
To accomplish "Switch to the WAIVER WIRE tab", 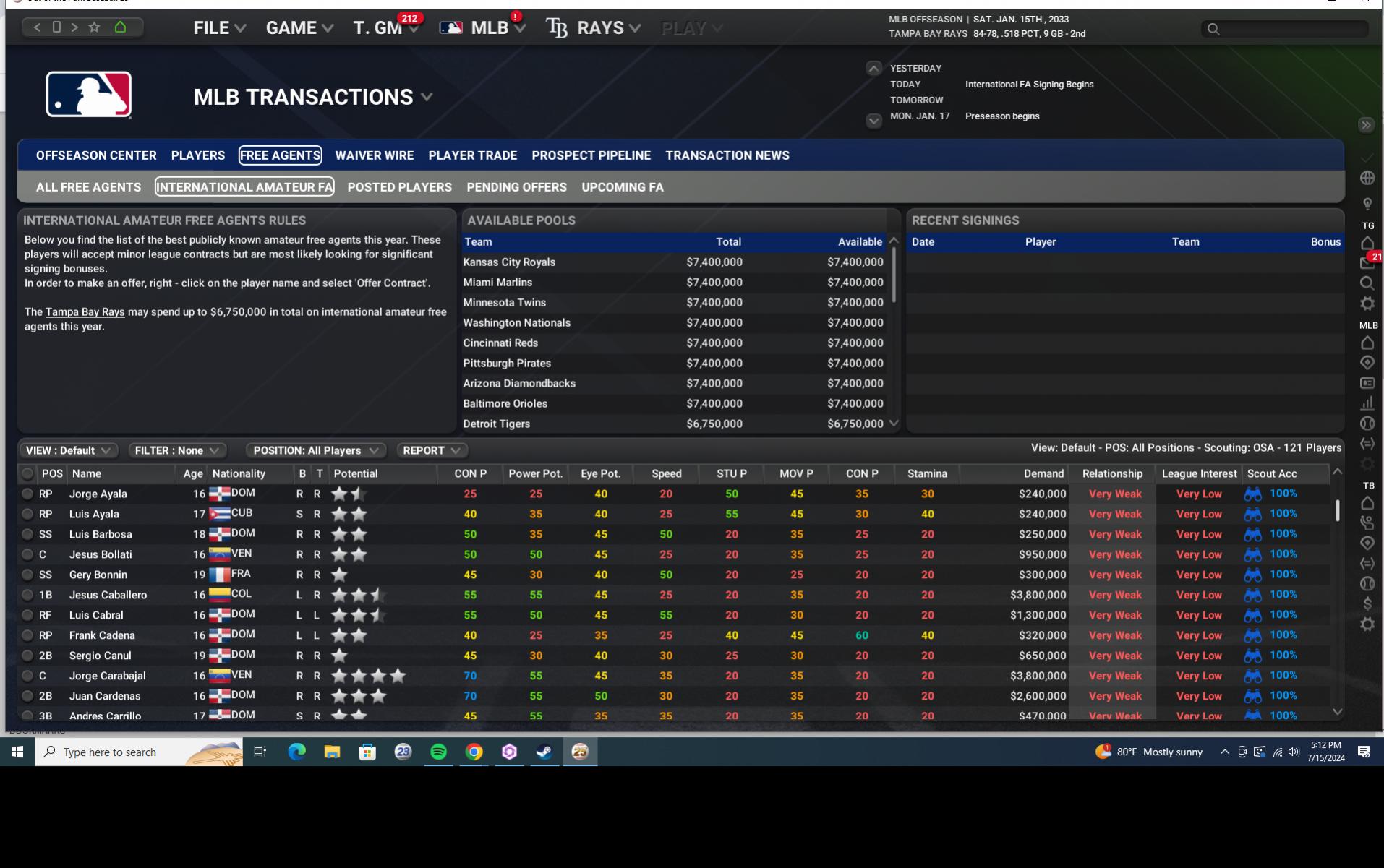I will pyautogui.click(x=374, y=155).
